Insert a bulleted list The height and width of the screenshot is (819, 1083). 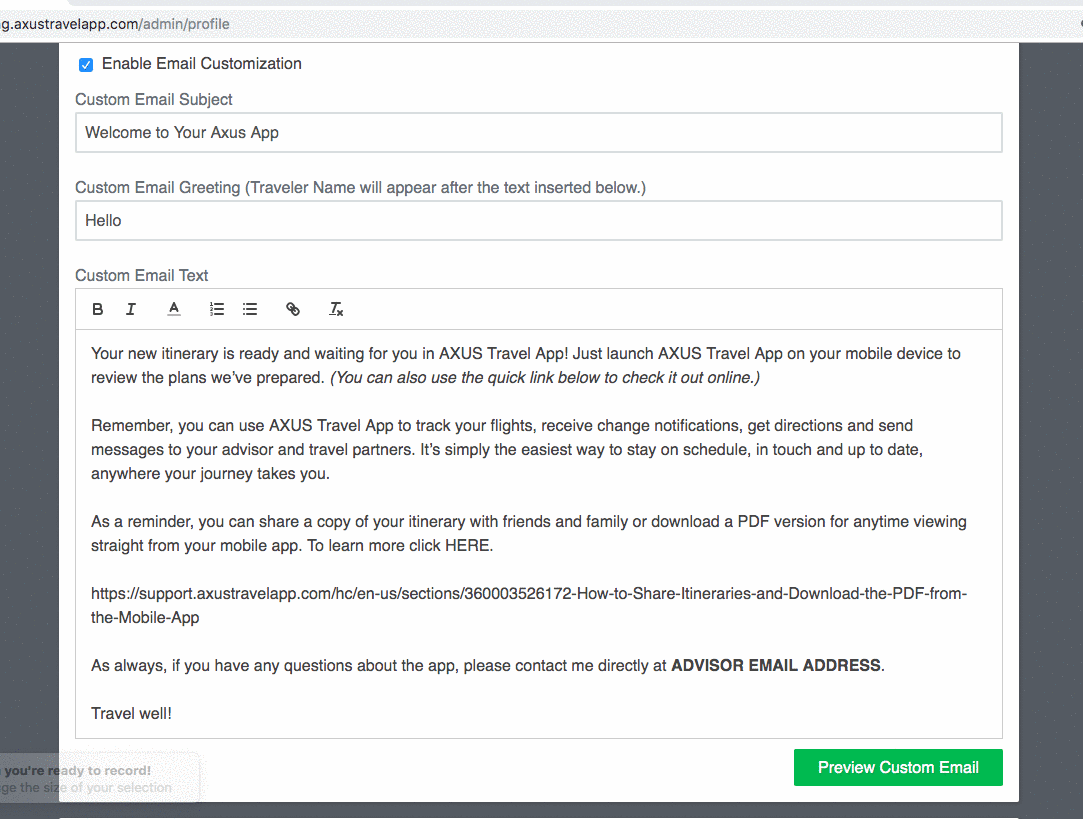[250, 309]
